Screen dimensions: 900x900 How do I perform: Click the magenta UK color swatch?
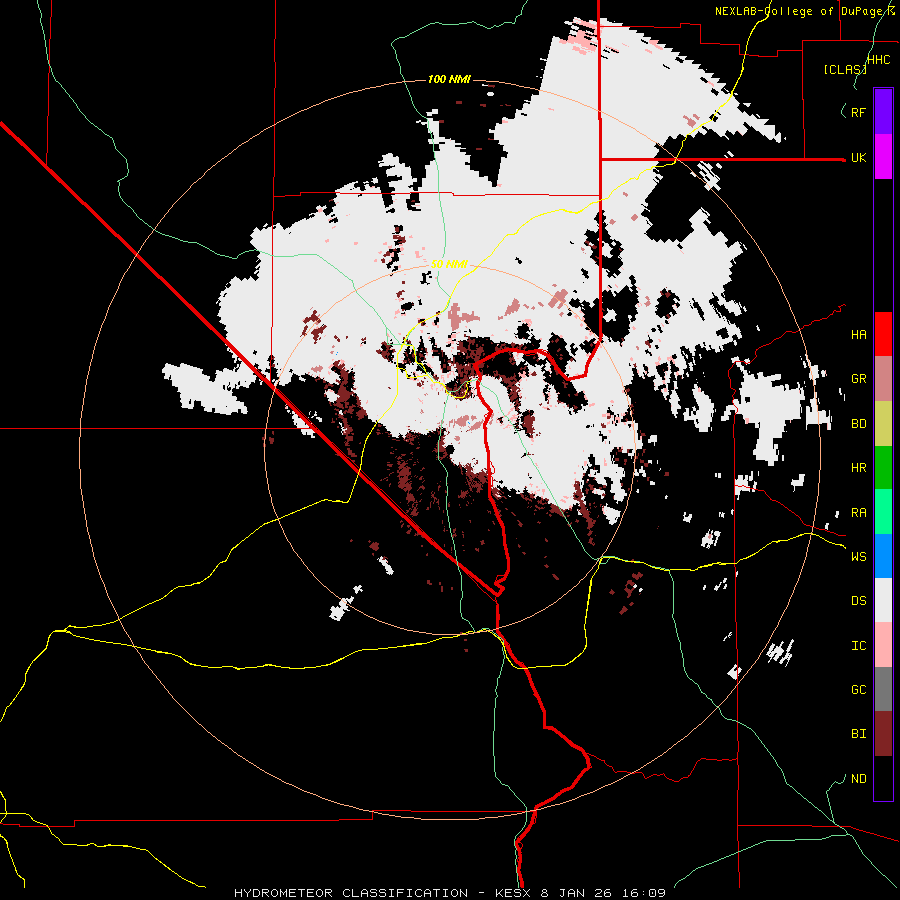tap(883, 157)
